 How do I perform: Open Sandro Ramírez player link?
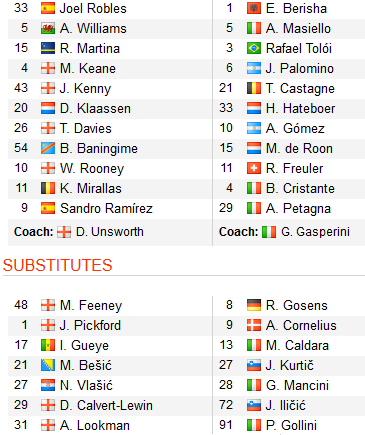tap(106, 209)
